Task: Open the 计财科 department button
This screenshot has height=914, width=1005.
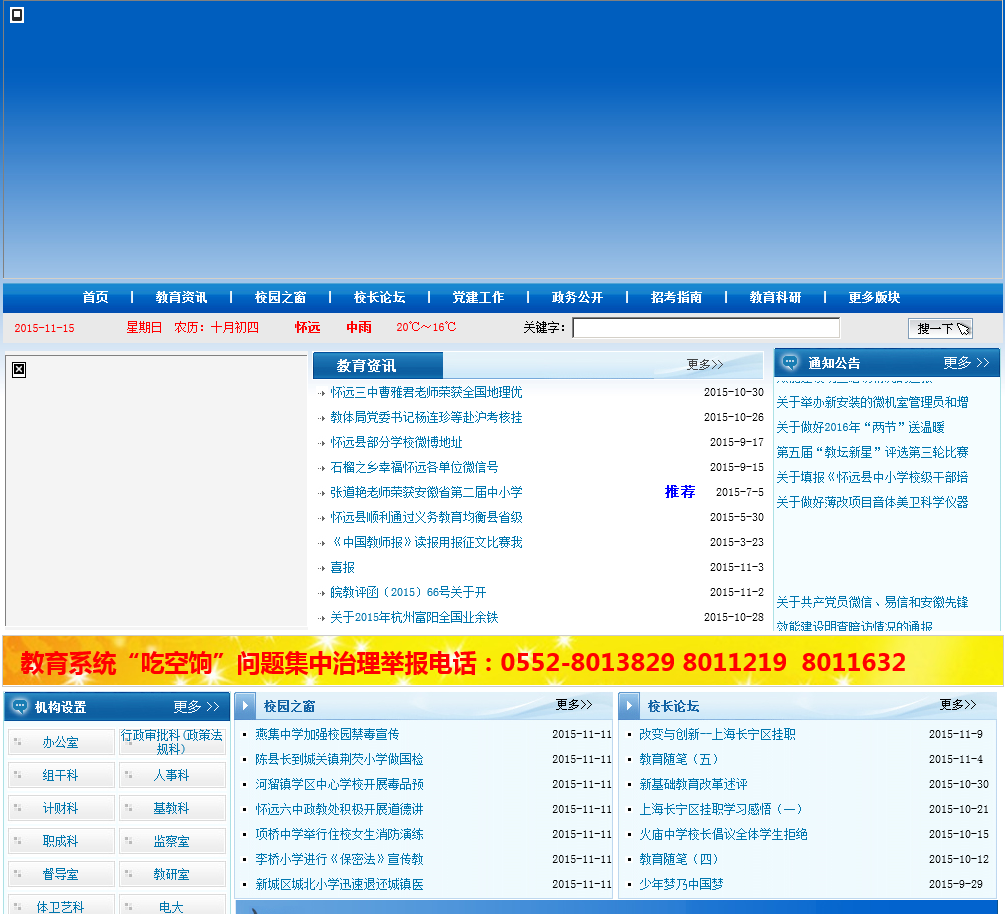Action: pyautogui.click(x=62, y=808)
